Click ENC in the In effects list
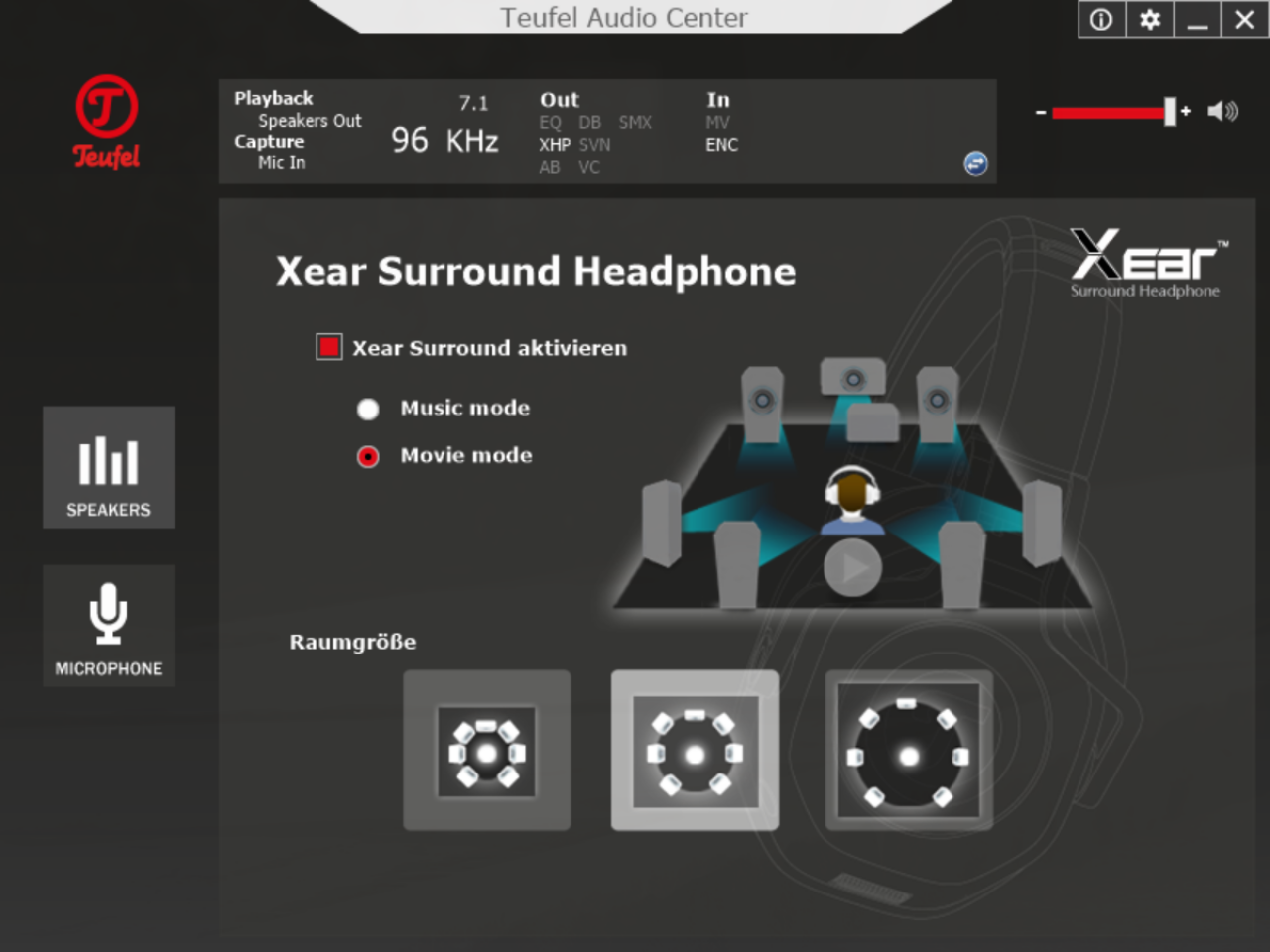The image size is (1270, 952). point(722,145)
